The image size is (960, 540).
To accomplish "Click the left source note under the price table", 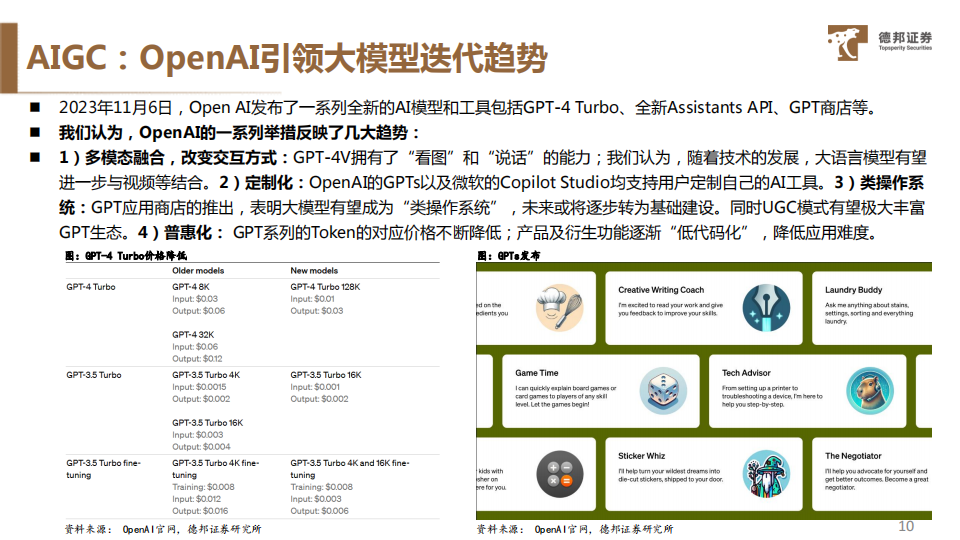I will point(163,529).
